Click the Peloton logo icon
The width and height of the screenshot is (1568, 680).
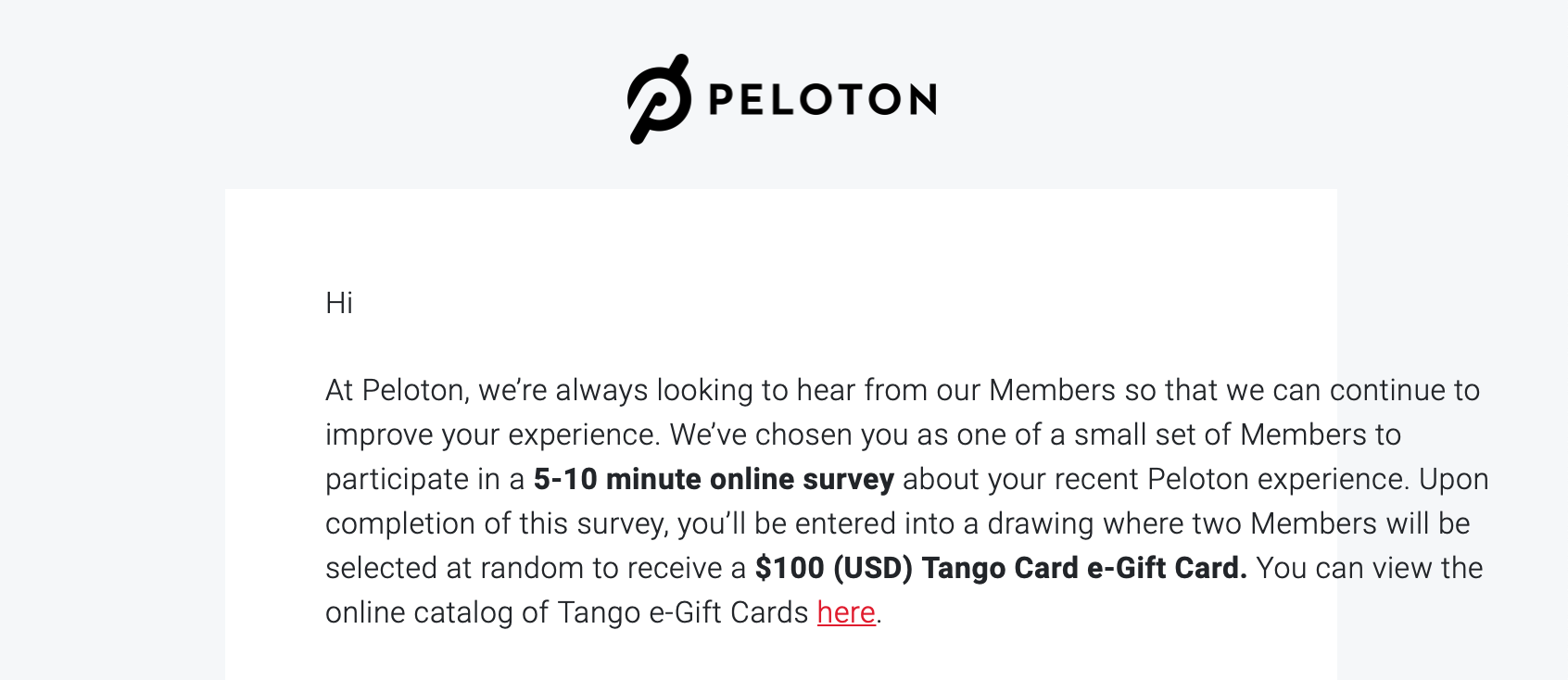coord(659,99)
